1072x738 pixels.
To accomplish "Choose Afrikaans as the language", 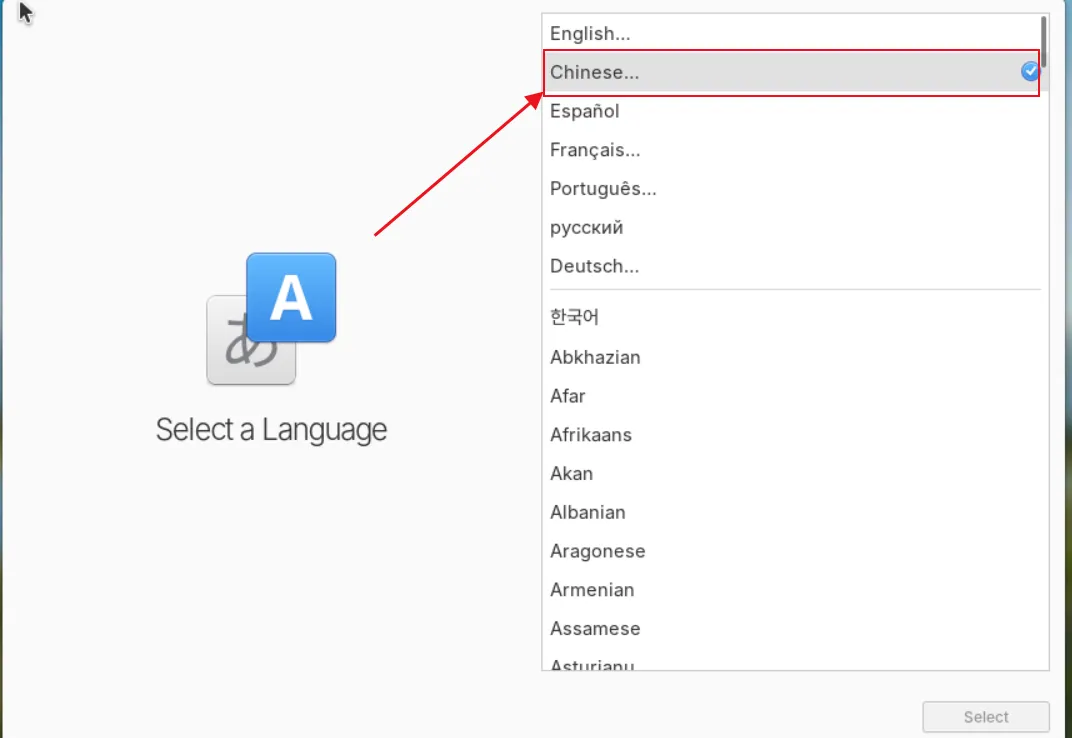I will coord(591,435).
